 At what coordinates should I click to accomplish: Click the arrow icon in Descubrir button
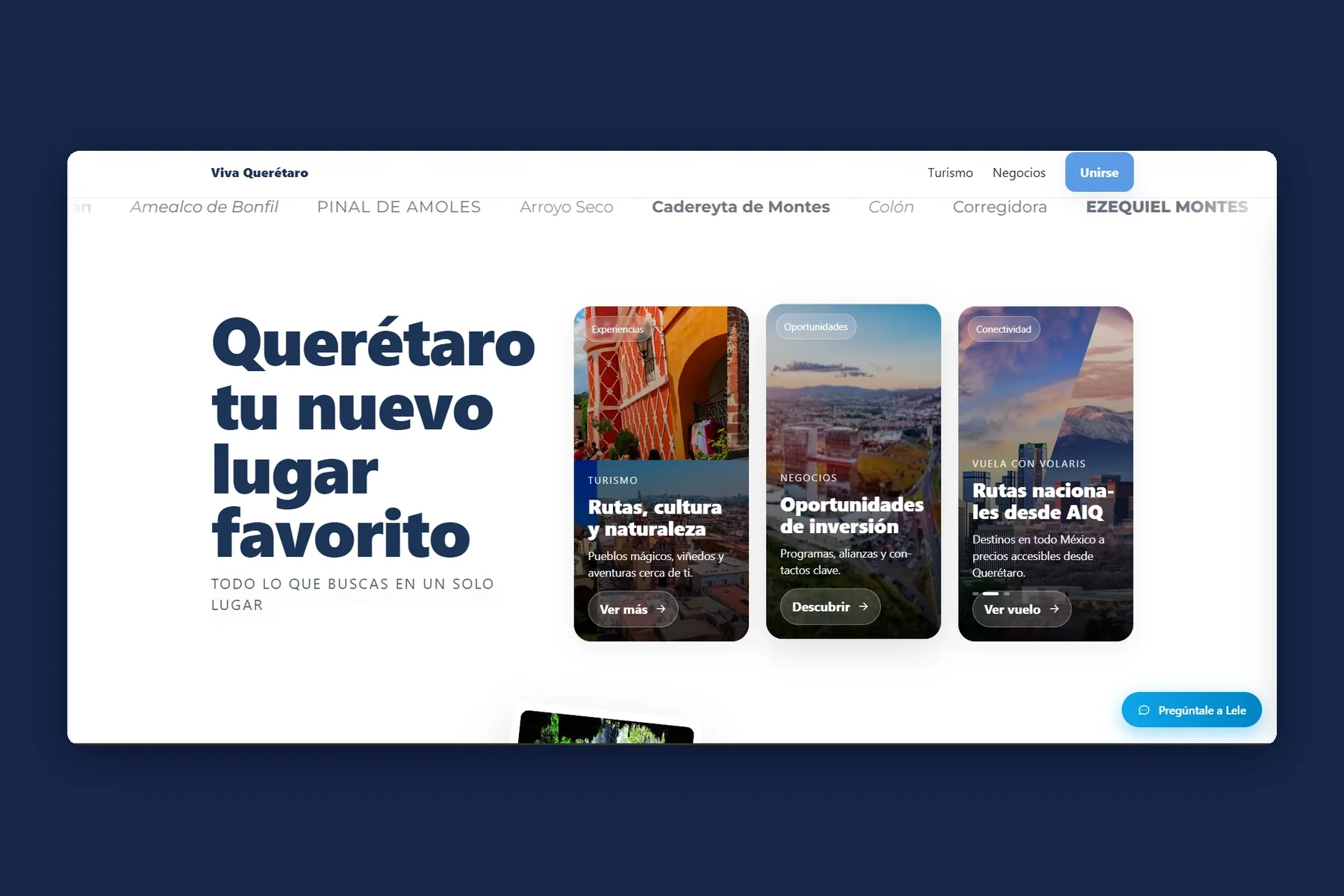coord(863,607)
